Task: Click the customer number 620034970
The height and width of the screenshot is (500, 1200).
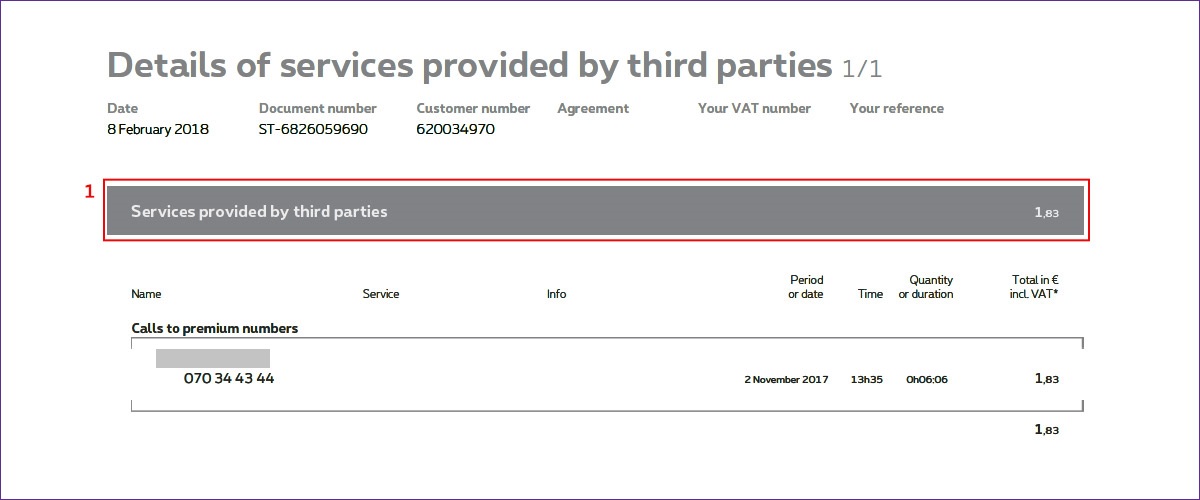Action: pos(455,129)
